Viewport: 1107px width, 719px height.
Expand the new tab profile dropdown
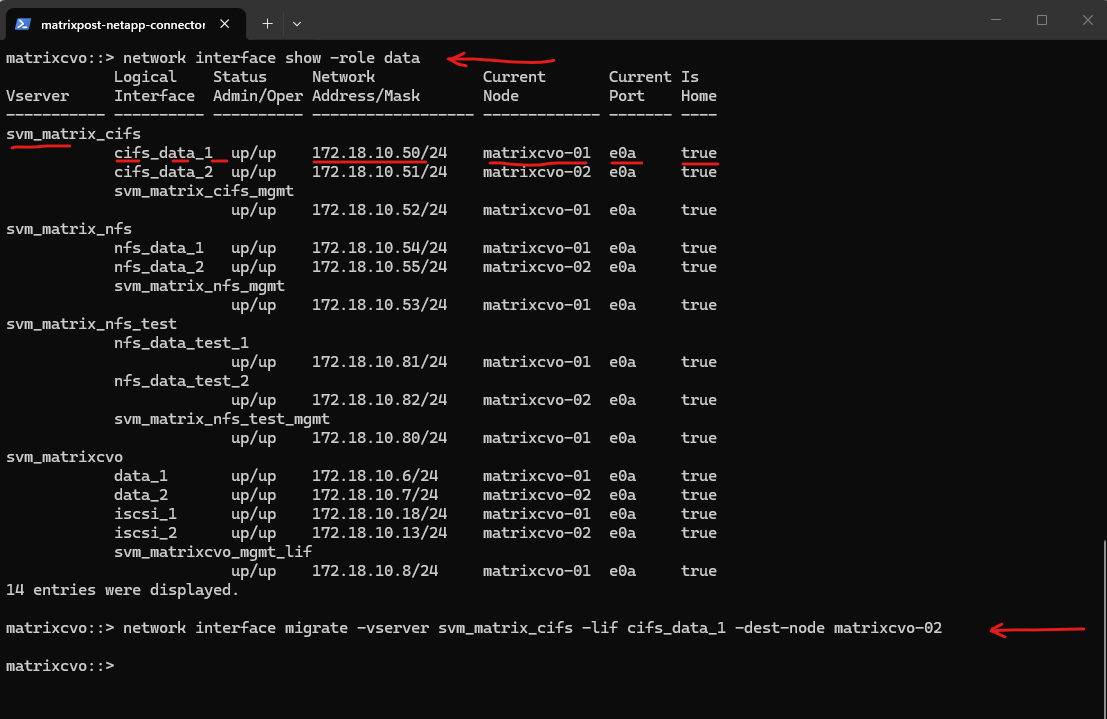click(x=297, y=23)
